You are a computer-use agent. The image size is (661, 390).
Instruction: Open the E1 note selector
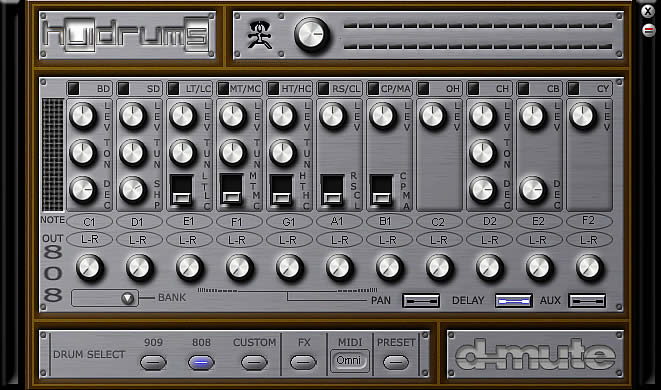tap(189, 221)
